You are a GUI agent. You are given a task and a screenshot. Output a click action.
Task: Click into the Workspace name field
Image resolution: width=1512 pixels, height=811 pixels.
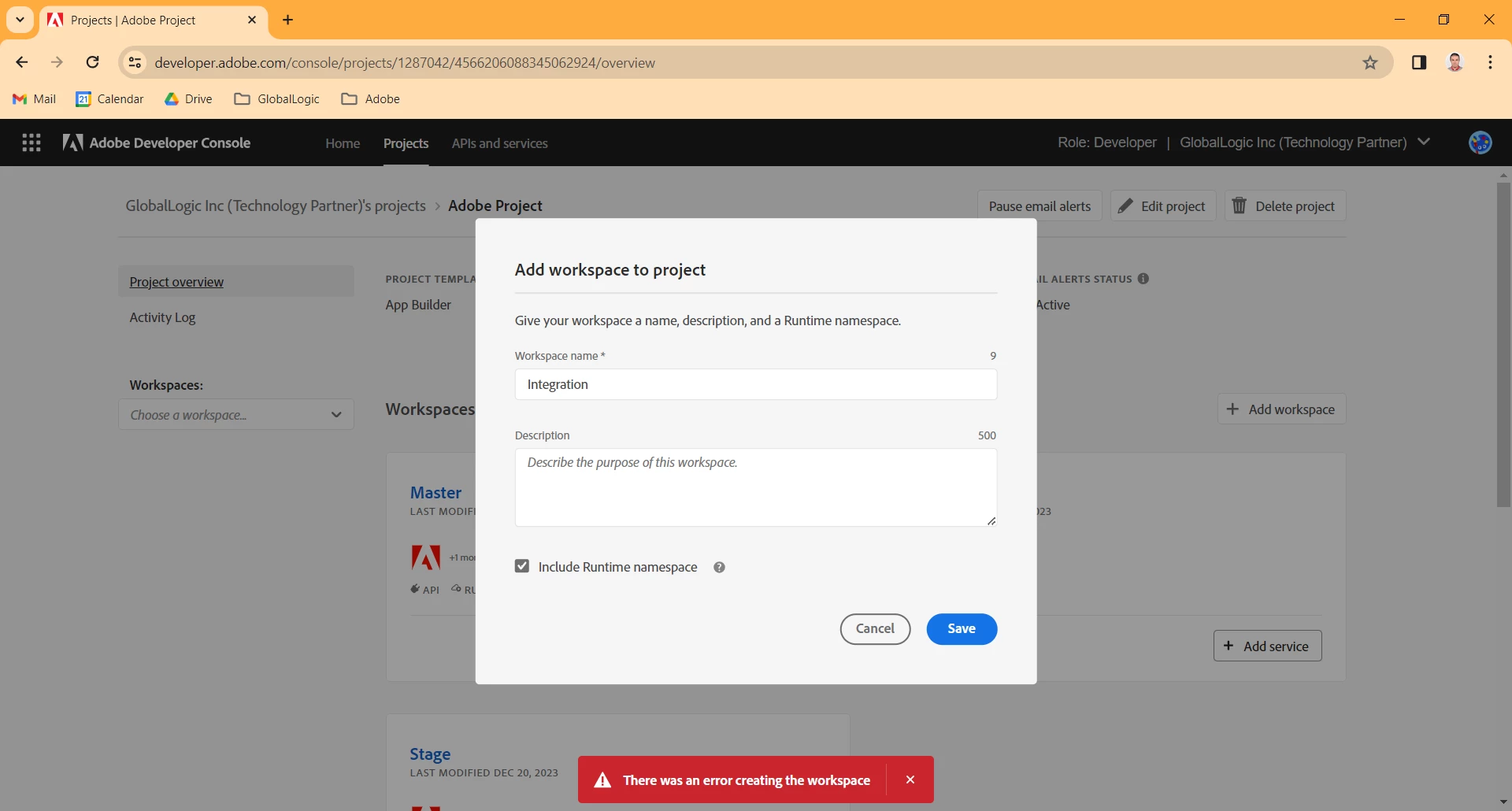(x=756, y=384)
